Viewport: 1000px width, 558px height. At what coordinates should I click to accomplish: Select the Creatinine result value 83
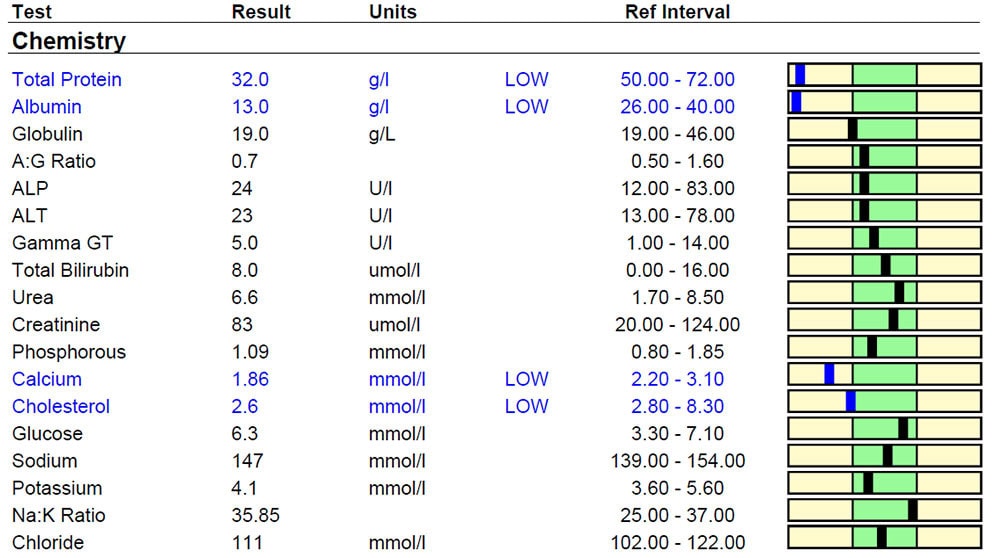point(242,325)
